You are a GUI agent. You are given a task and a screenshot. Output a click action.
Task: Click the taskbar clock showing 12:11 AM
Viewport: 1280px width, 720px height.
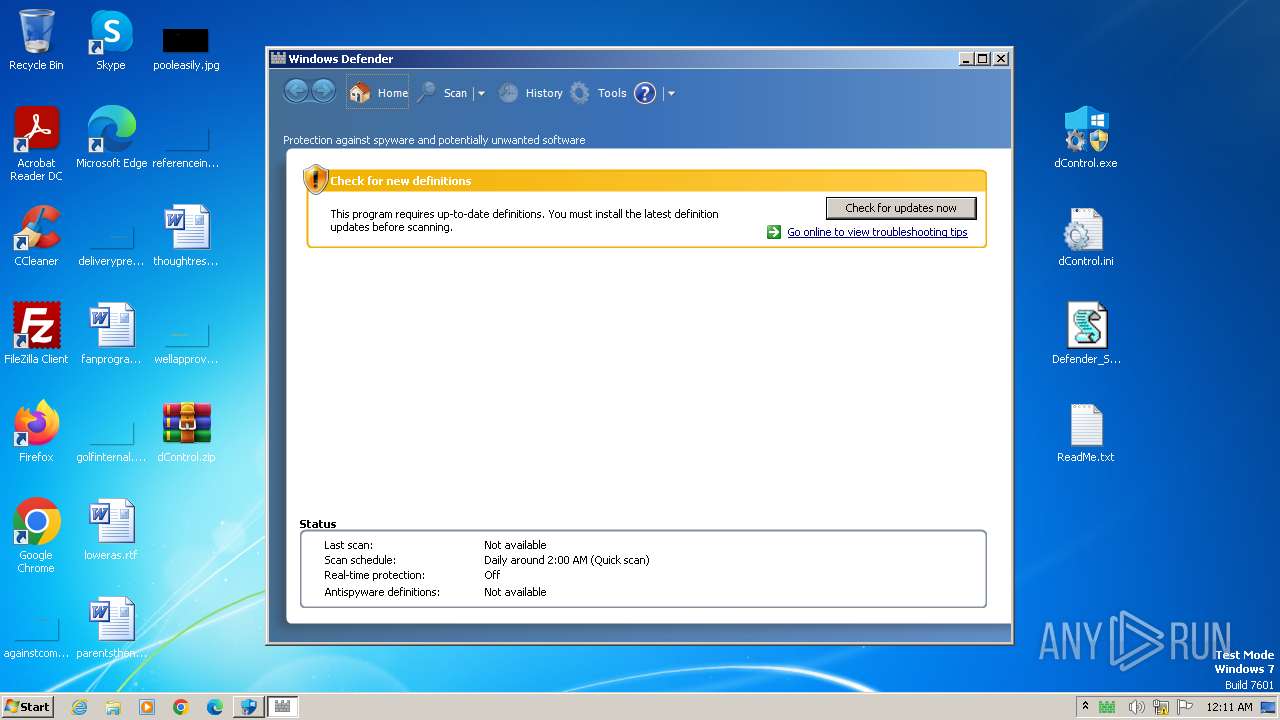[x=1229, y=707]
